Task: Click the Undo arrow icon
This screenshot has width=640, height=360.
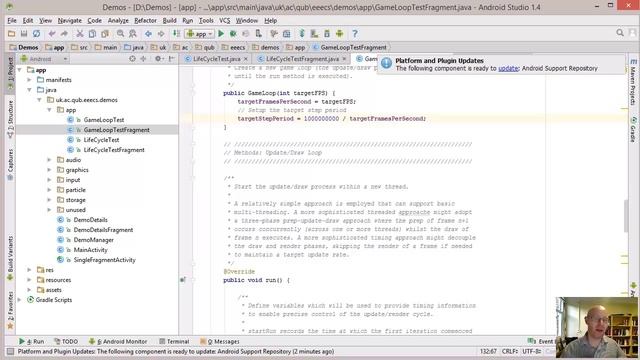Action: point(51,33)
